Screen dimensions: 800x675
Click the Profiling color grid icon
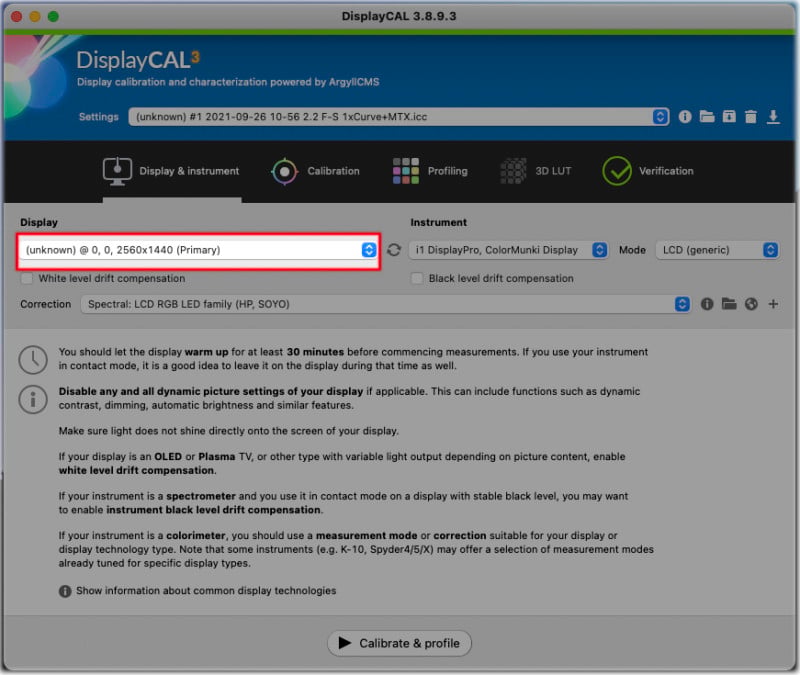pos(406,171)
